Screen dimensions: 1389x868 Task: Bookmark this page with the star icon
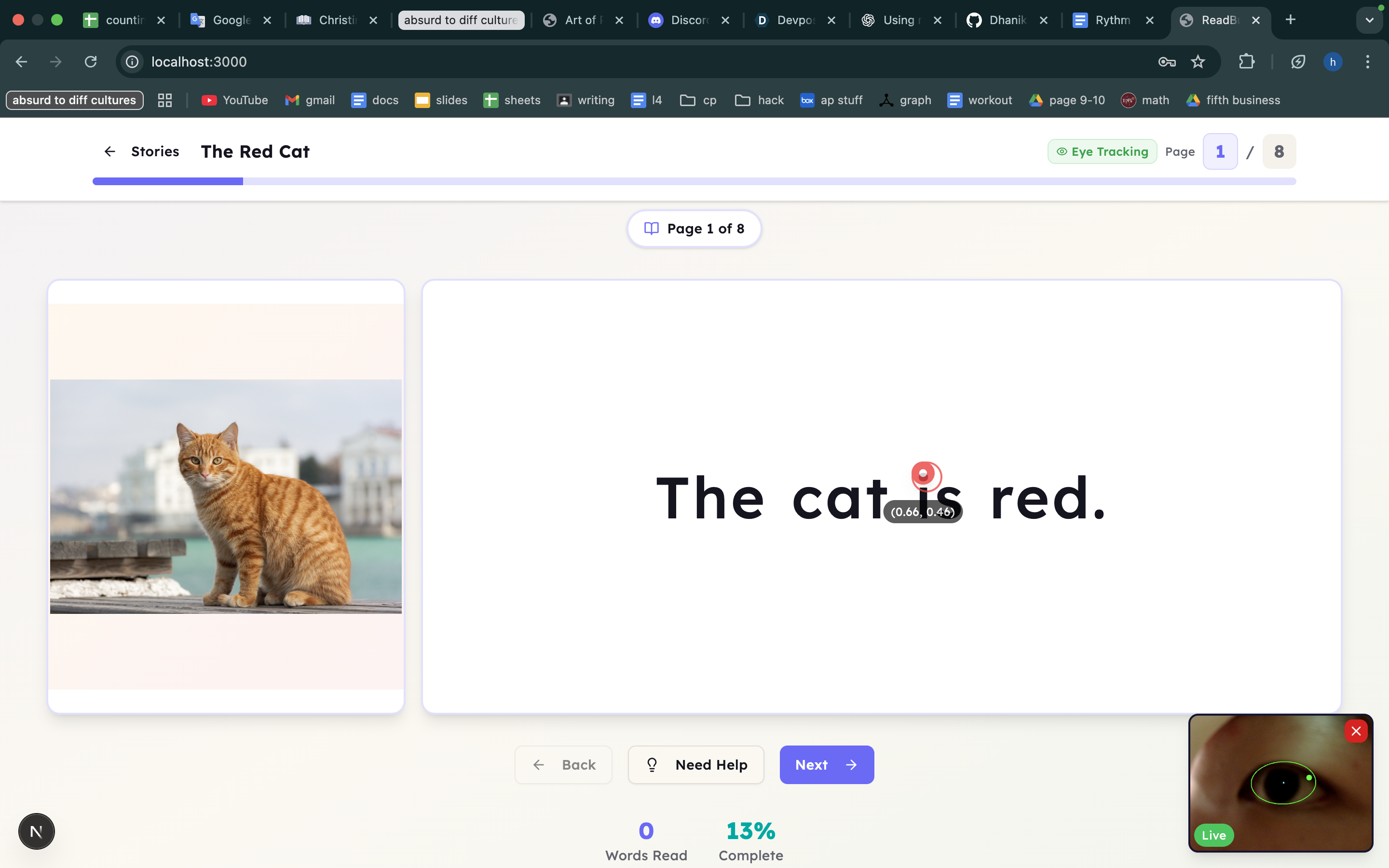(1198, 62)
